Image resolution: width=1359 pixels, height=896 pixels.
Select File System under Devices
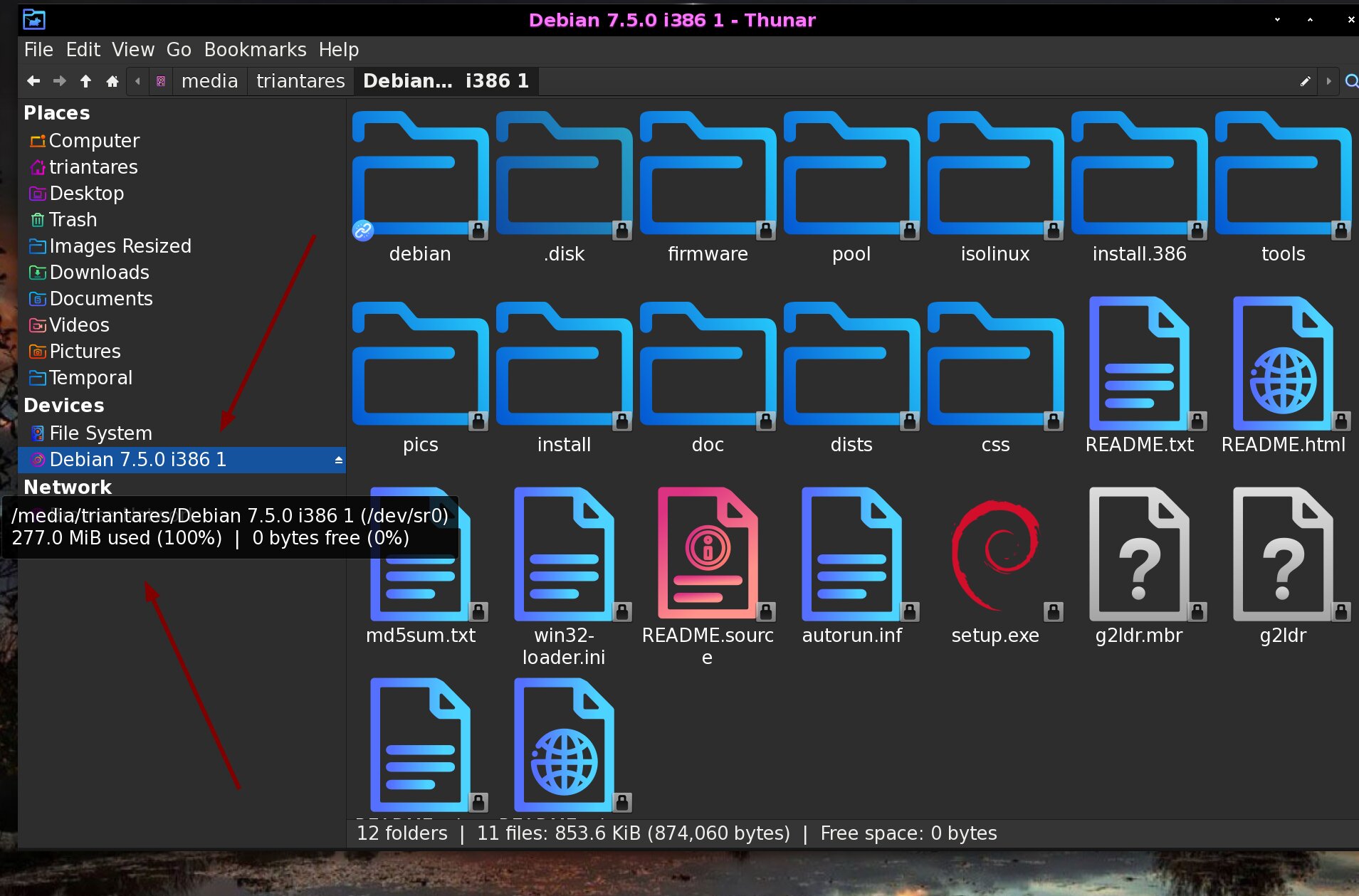100,433
